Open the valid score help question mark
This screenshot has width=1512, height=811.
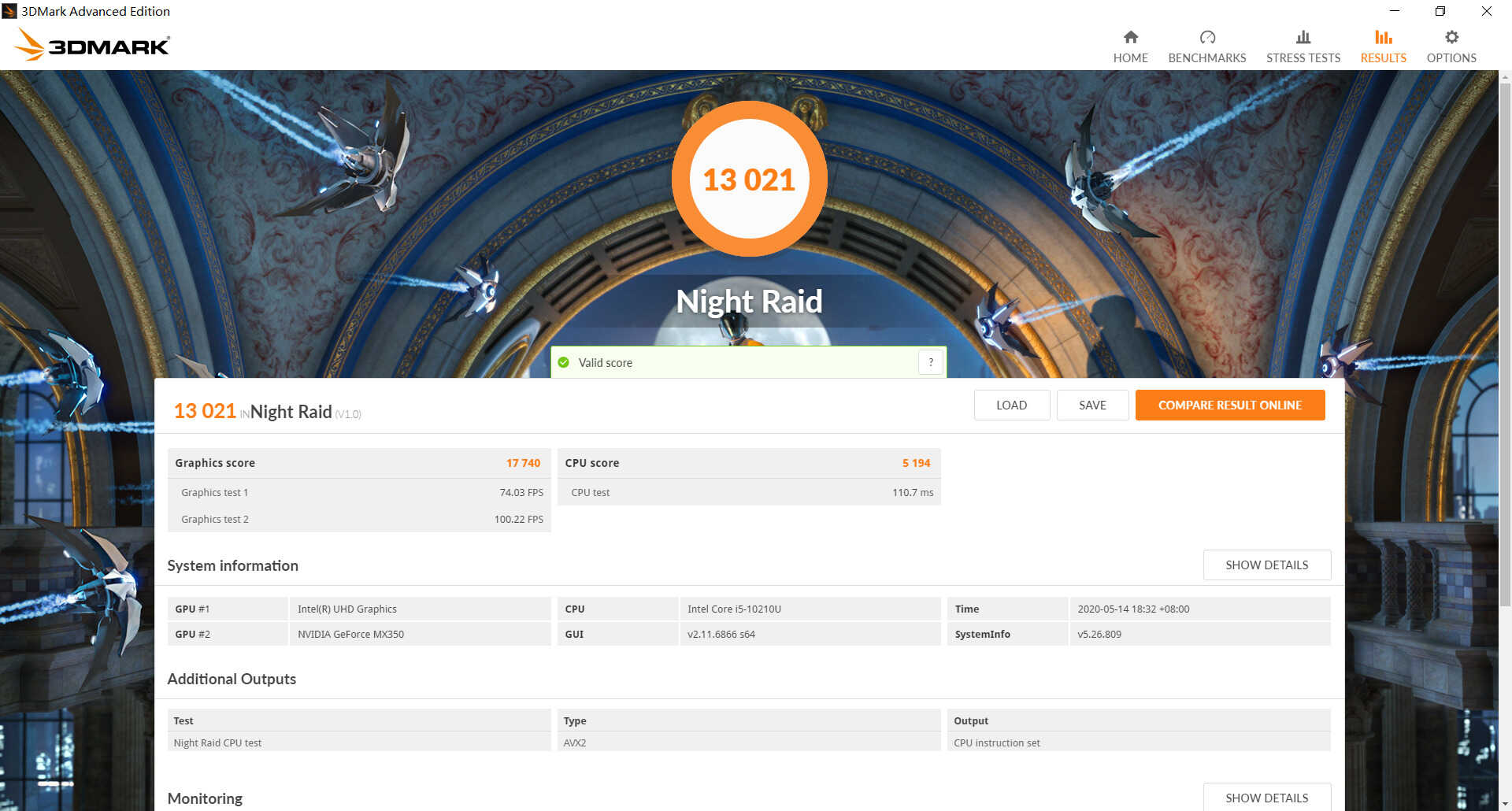pos(931,362)
